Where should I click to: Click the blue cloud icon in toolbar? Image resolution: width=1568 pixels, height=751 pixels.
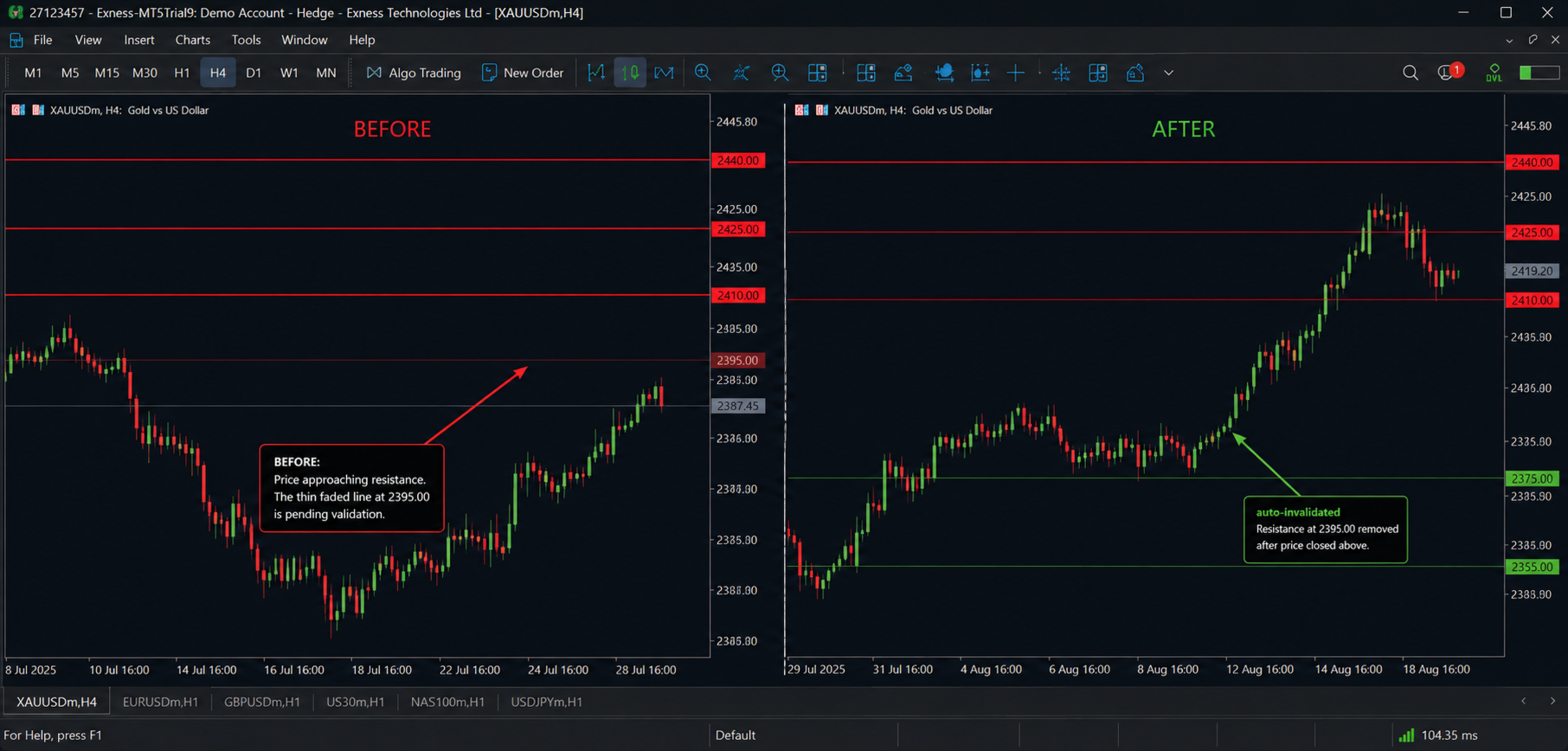click(943, 73)
